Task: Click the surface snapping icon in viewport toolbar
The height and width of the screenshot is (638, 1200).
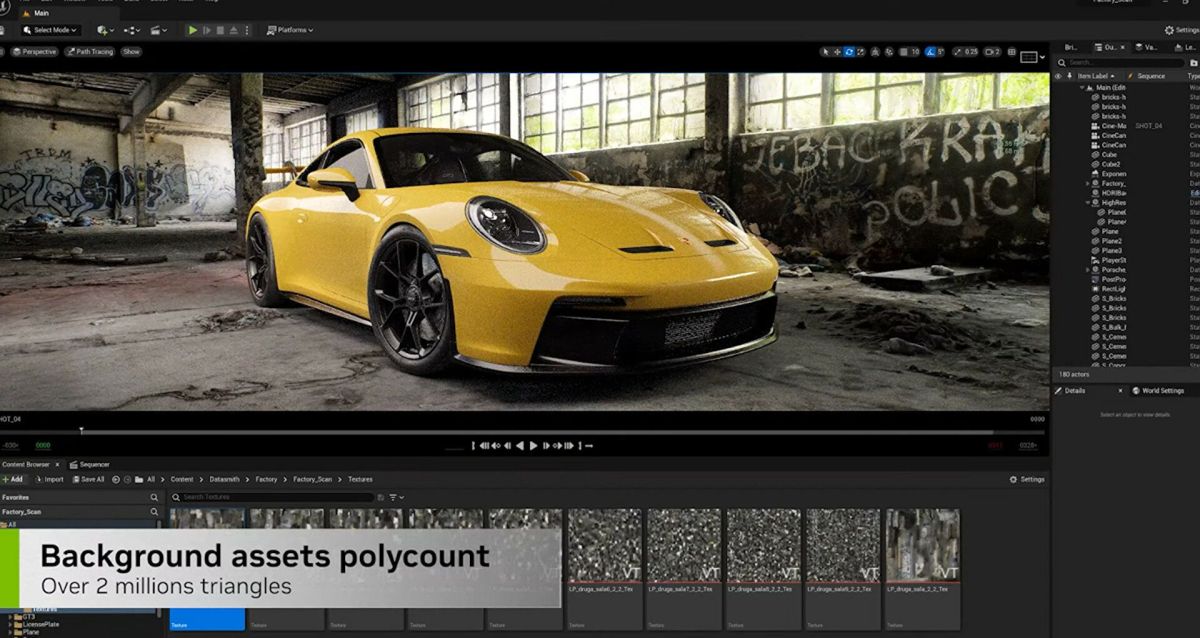Action: point(889,52)
